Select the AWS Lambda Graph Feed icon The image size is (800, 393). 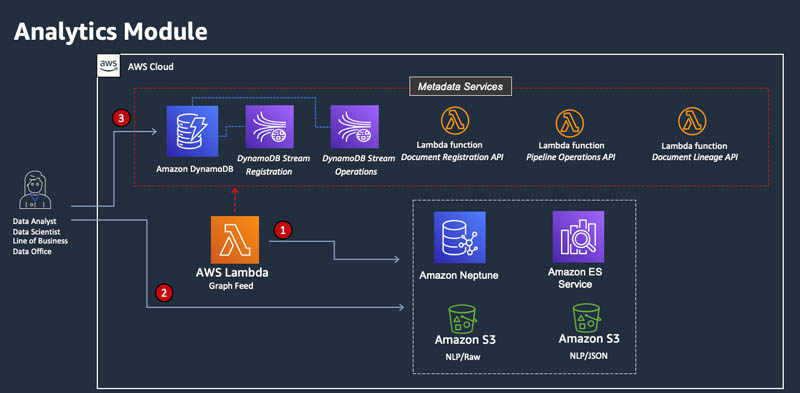click(x=235, y=240)
